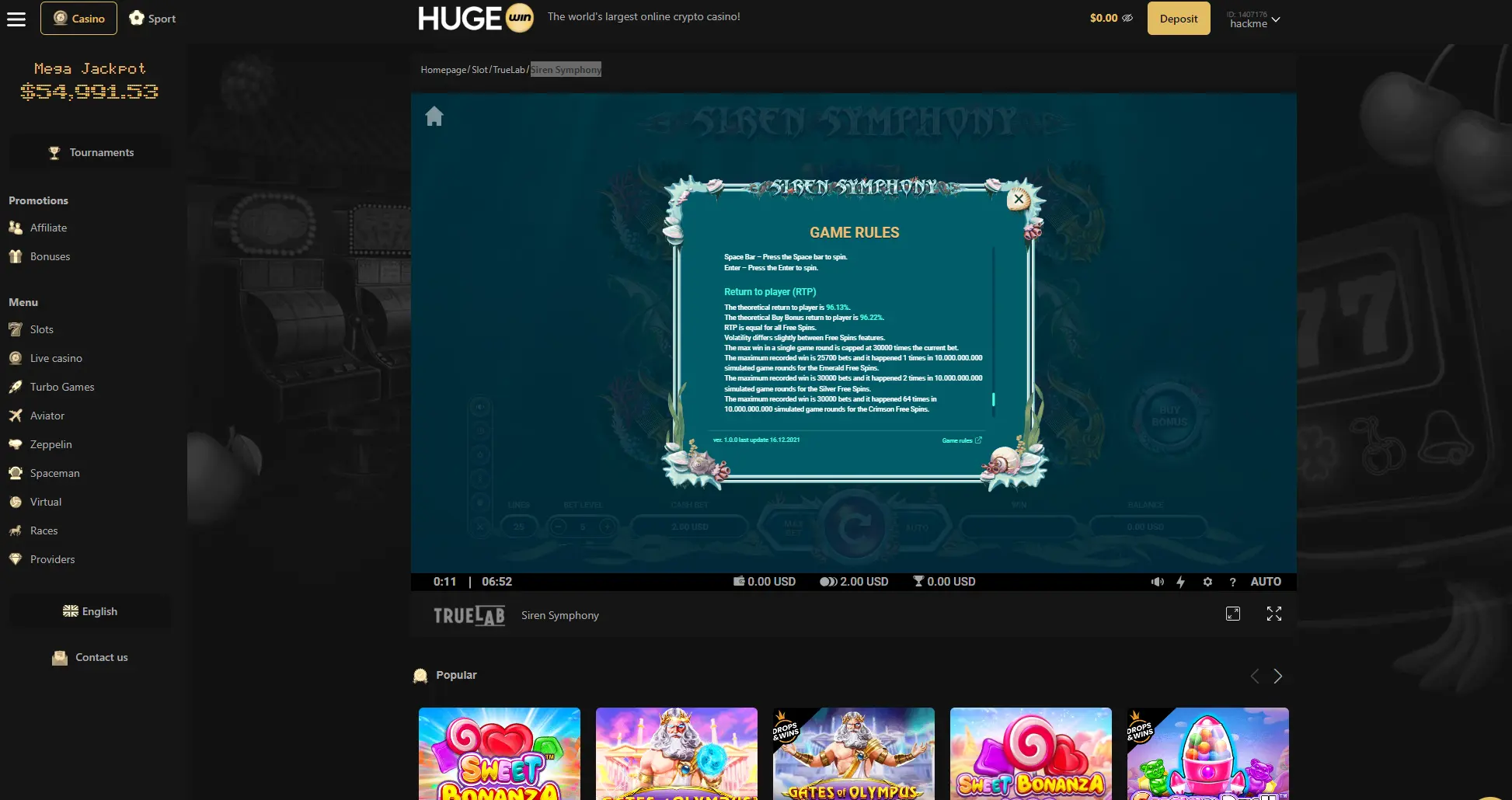Open the Bonuses promotion link
The image size is (1512, 800).
50,256
